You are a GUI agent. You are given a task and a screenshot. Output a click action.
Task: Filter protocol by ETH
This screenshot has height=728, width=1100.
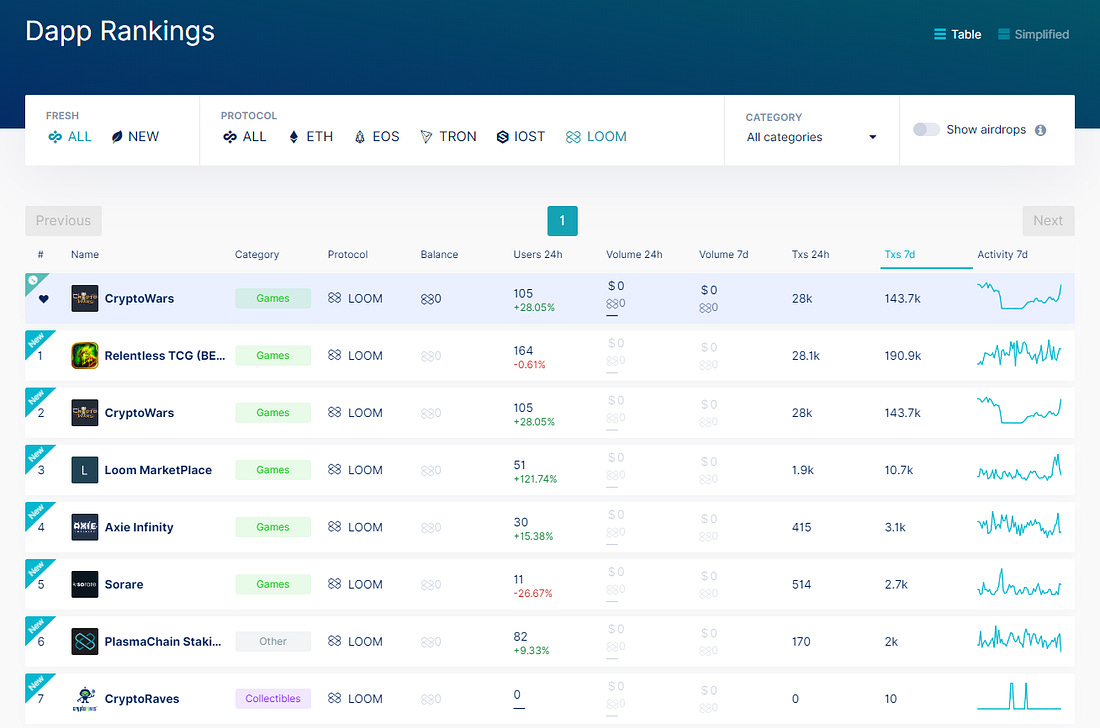(x=311, y=137)
